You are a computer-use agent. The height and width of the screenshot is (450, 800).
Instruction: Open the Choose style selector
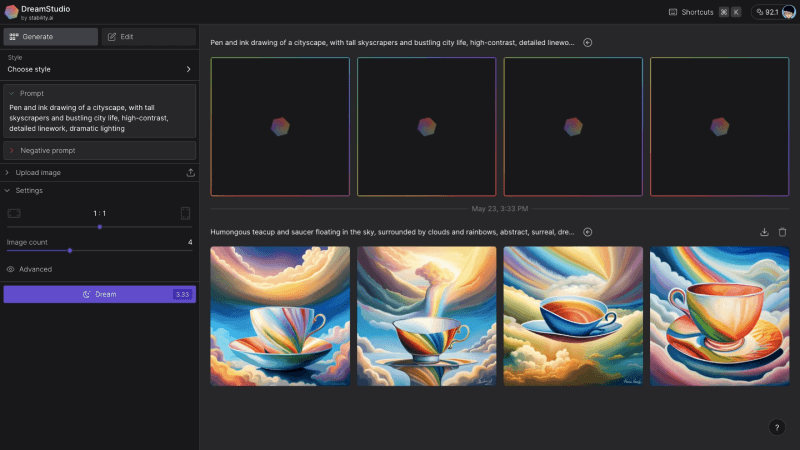99,69
